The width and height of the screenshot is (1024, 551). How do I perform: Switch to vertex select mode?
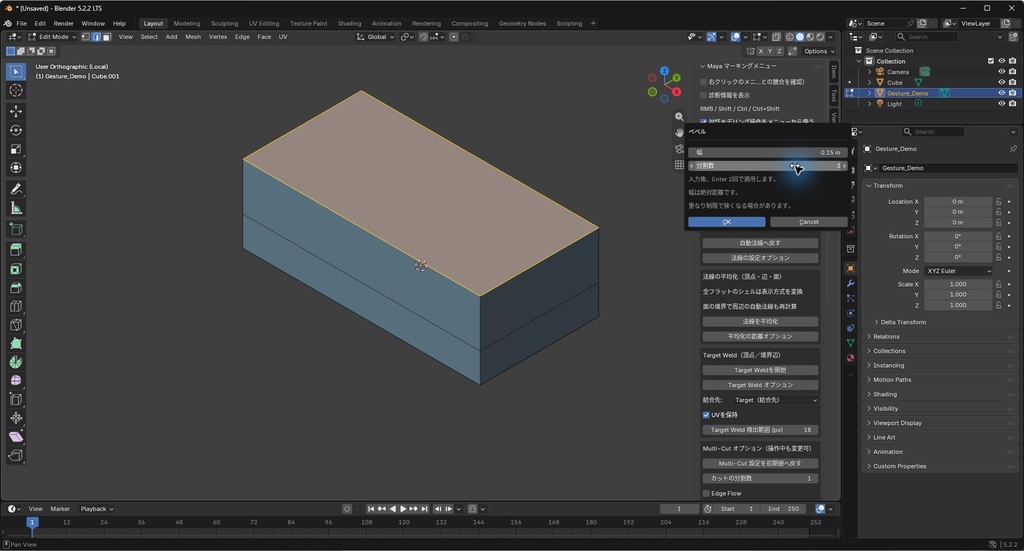tap(86, 37)
